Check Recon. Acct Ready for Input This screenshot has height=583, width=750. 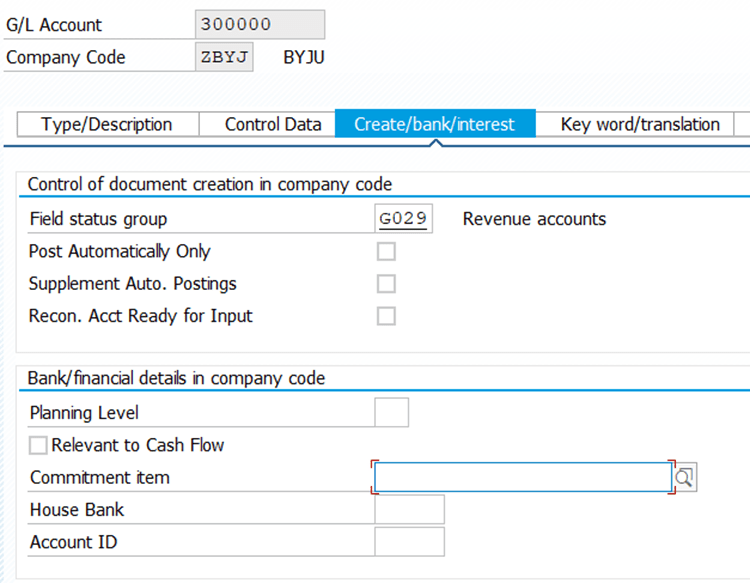[x=386, y=316]
